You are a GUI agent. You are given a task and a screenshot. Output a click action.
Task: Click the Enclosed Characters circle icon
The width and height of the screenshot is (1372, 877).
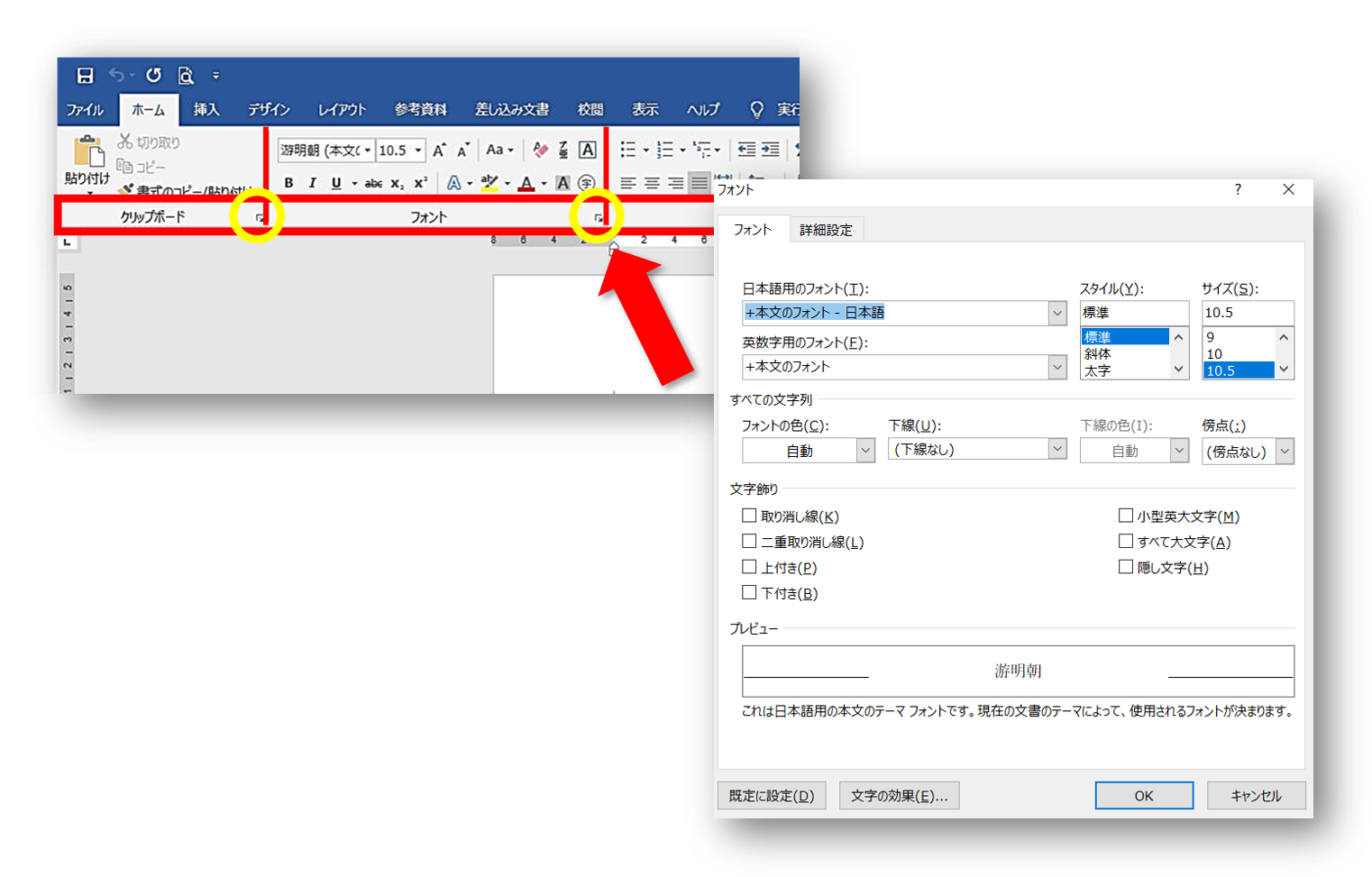point(587,183)
